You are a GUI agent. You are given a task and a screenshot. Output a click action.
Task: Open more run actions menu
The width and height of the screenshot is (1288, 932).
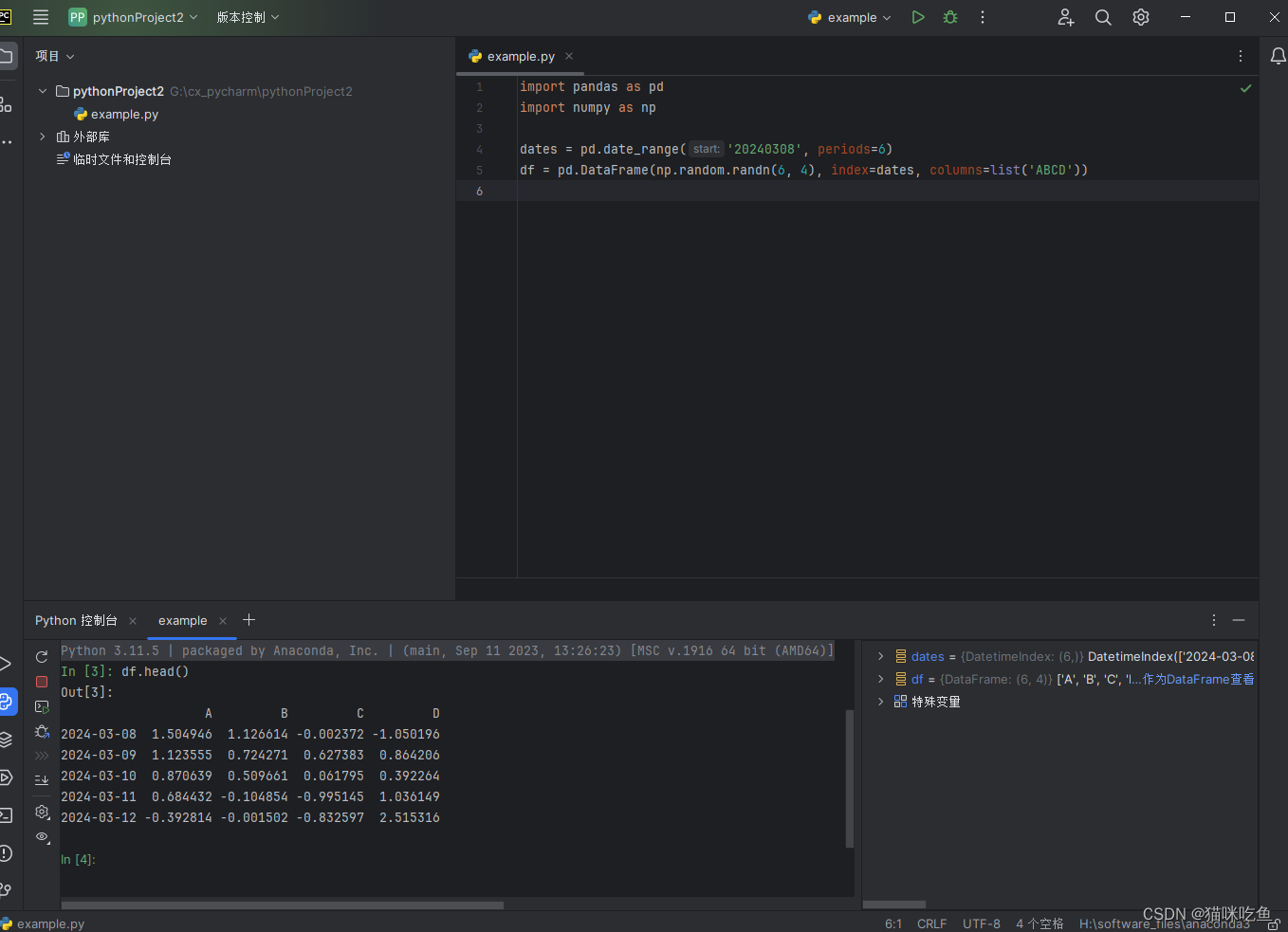point(983,17)
